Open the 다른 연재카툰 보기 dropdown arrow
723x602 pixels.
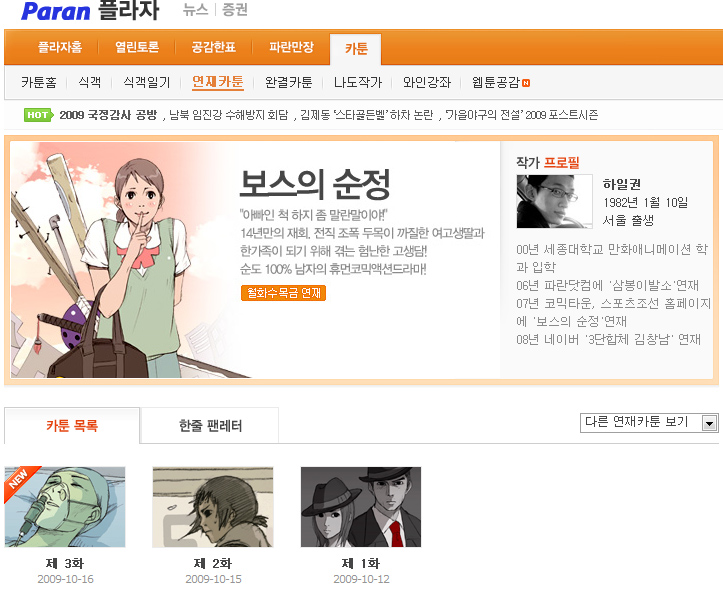point(709,423)
